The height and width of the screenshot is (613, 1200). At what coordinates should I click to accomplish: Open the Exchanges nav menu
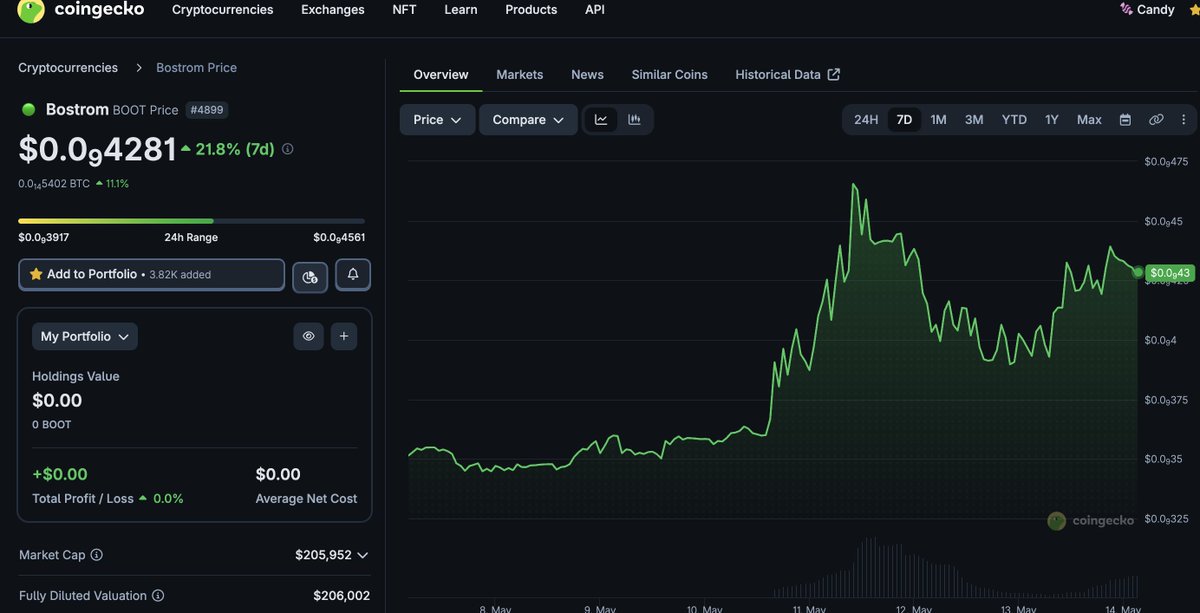point(333,10)
